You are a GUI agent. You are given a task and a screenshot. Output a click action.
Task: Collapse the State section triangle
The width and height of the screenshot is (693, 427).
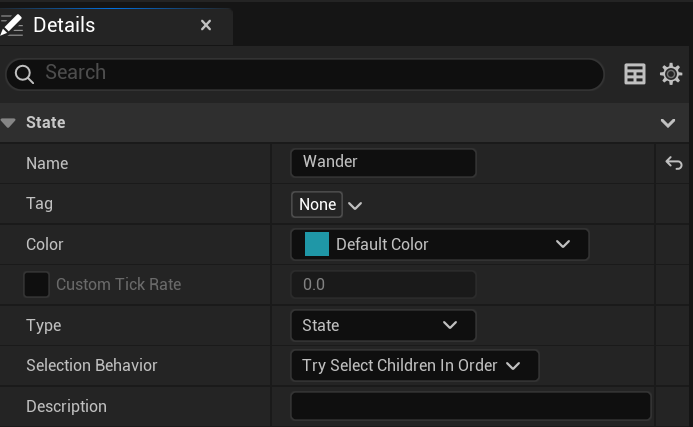[x=9, y=123]
